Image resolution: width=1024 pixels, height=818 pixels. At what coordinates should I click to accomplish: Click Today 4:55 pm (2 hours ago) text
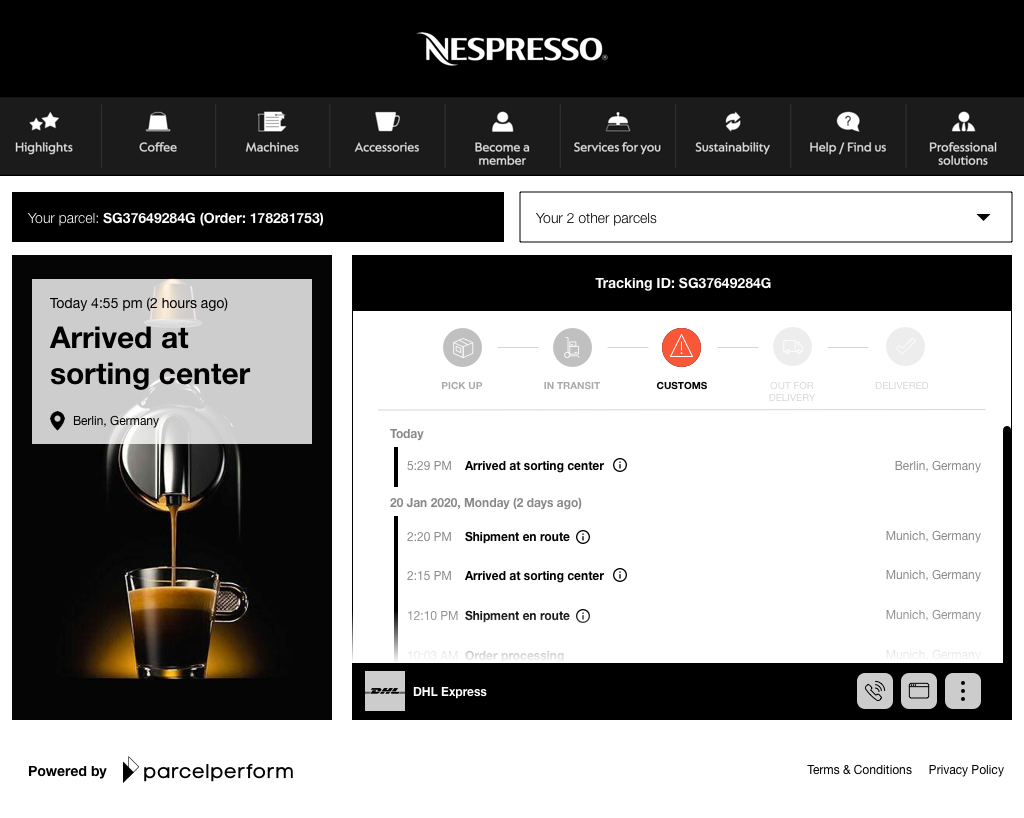coord(138,304)
